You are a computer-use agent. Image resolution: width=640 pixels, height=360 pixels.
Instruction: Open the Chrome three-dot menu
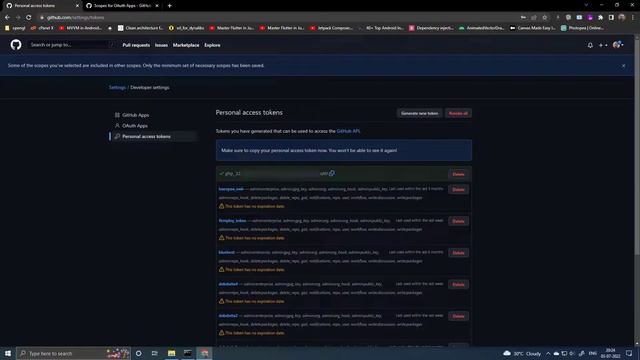633,18
